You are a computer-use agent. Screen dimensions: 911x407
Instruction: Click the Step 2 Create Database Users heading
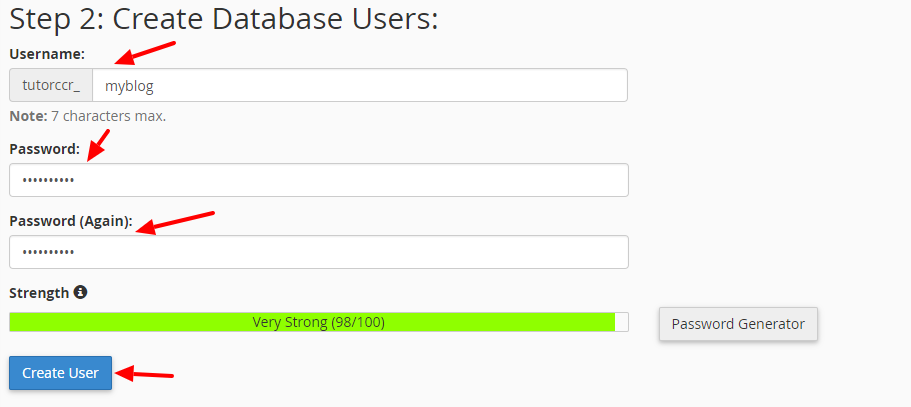pos(224,19)
